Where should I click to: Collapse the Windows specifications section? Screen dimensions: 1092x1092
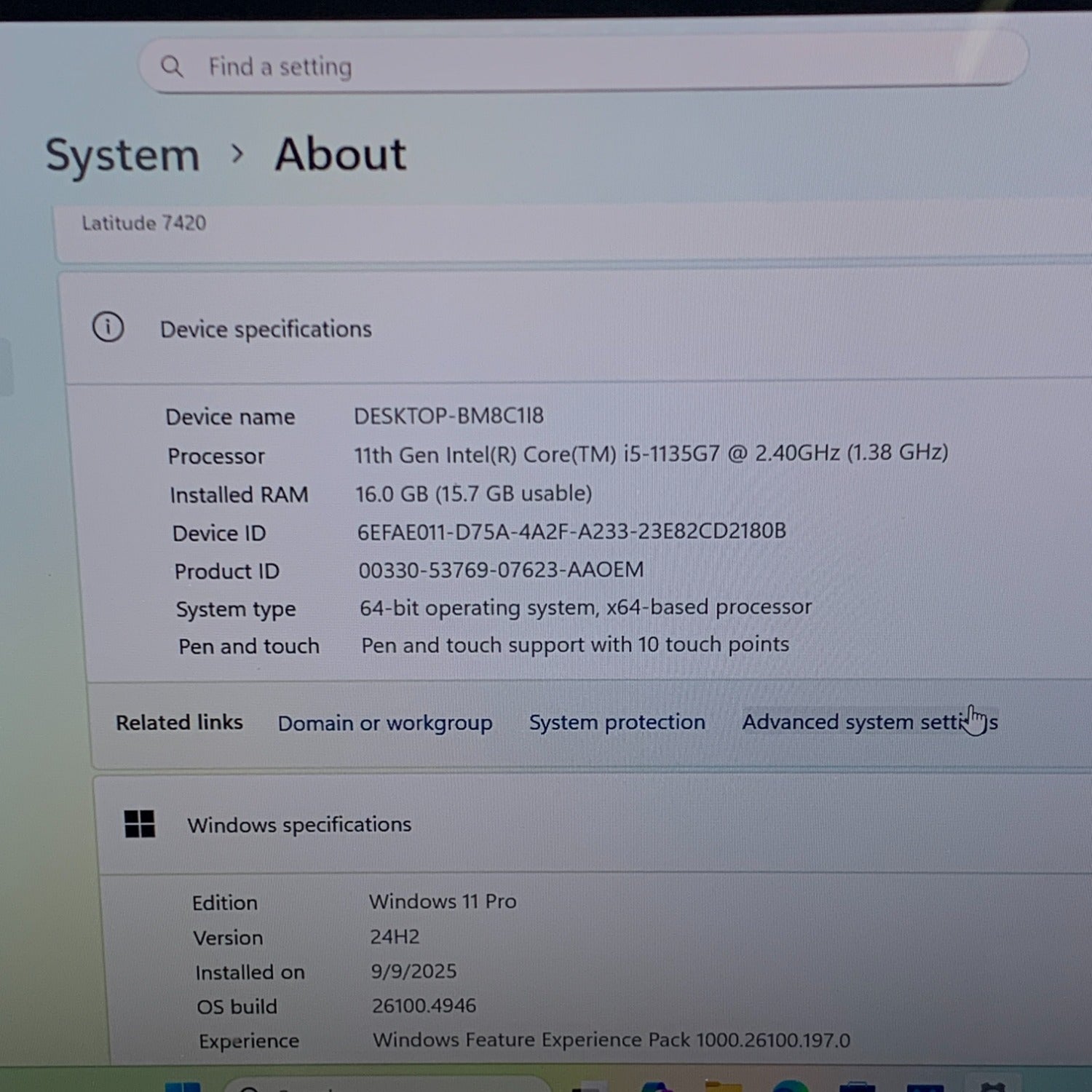(x=582, y=824)
